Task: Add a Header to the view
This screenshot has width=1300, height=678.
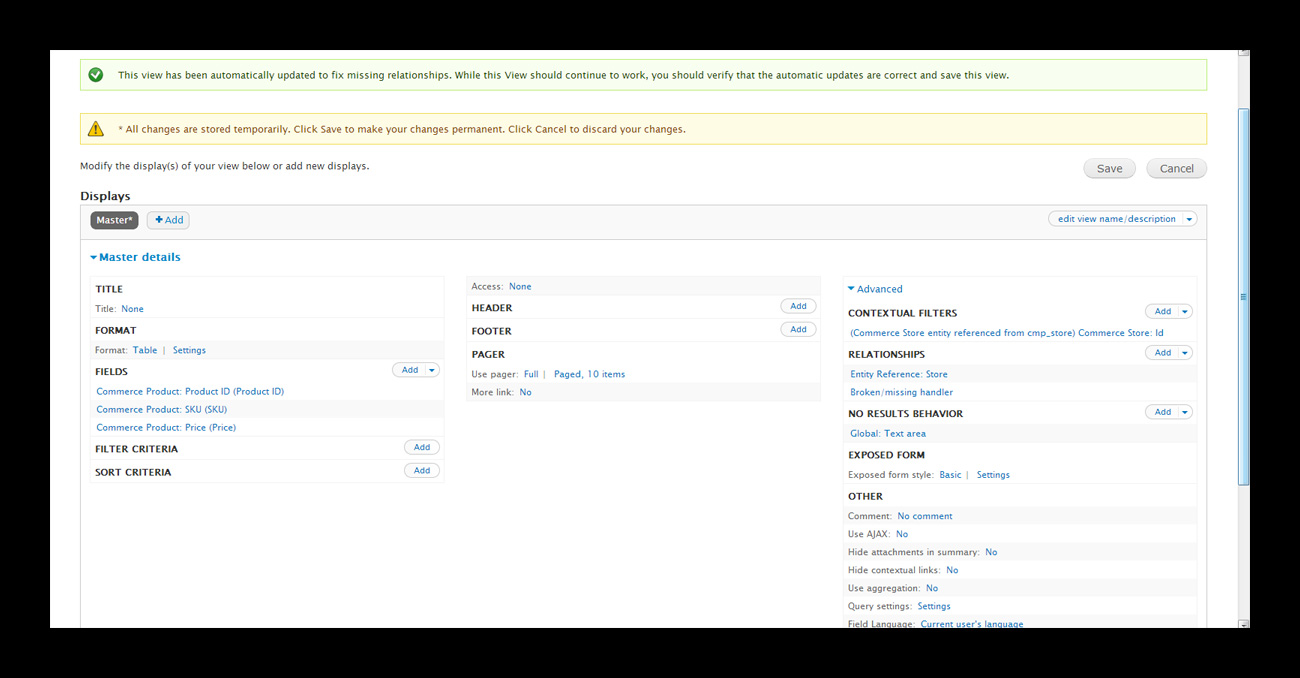Action: coord(798,306)
